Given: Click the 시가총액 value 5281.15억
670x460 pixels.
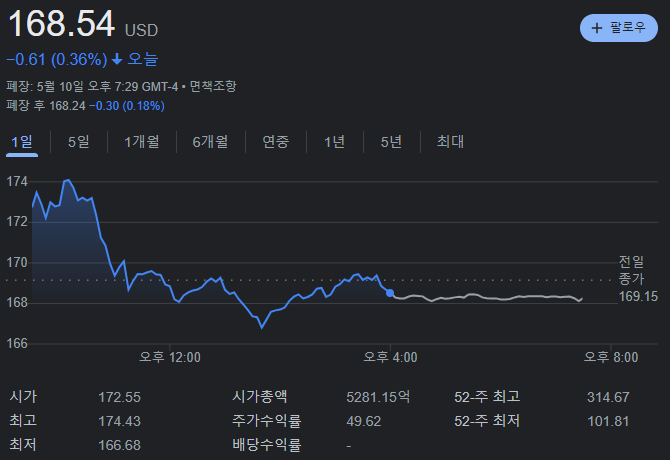Looking at the screenshot, I should [378, 397].
